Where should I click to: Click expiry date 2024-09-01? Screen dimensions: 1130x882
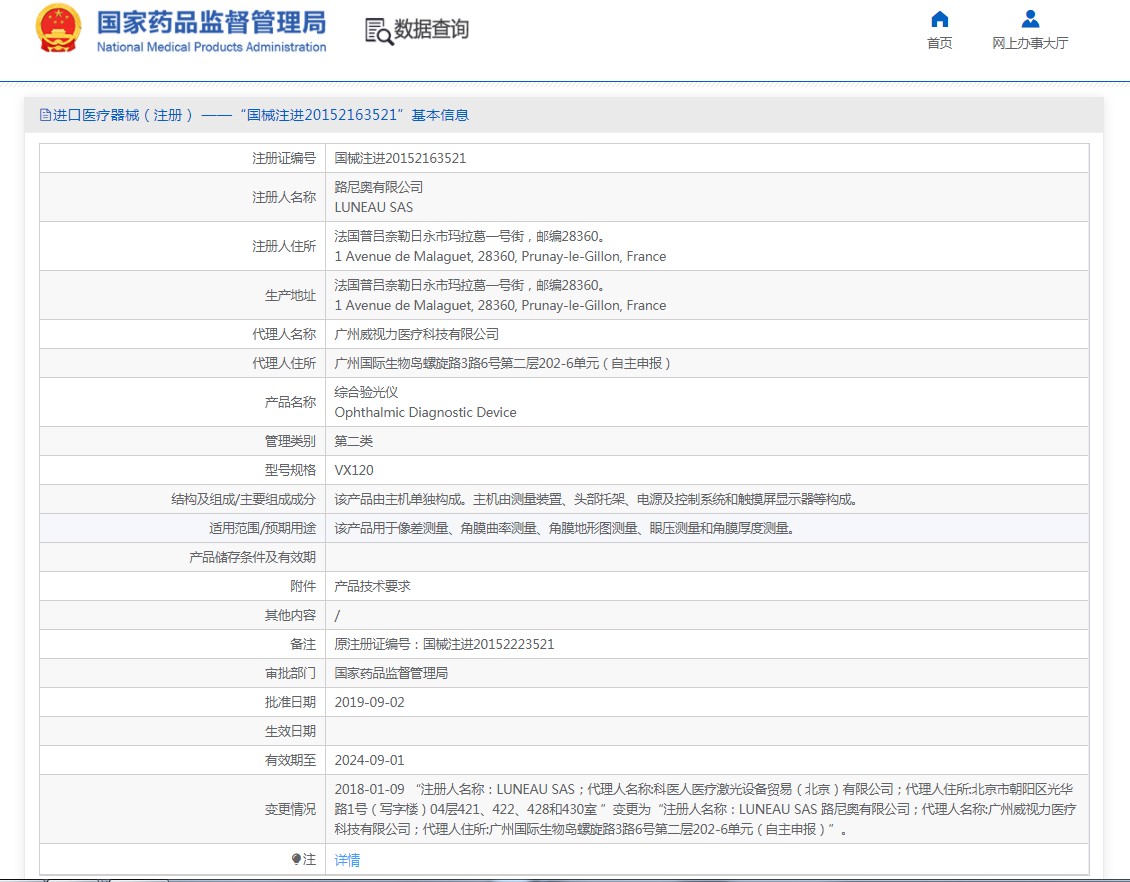coord(370,760)
